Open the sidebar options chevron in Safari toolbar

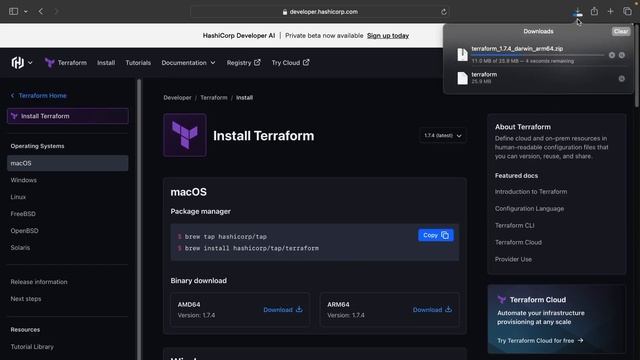(26, 11)
